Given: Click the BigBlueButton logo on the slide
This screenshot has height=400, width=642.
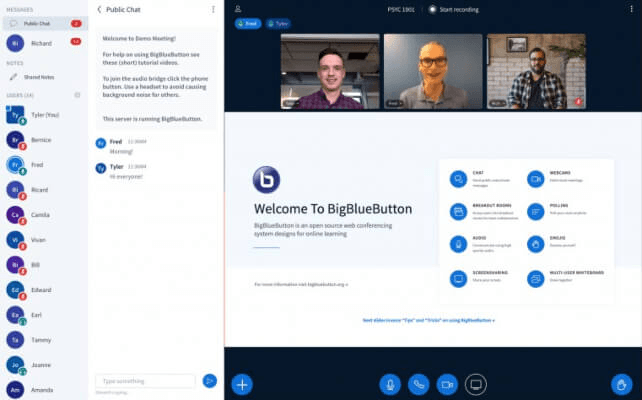Looking at the screenshot, I should point(266,180).
